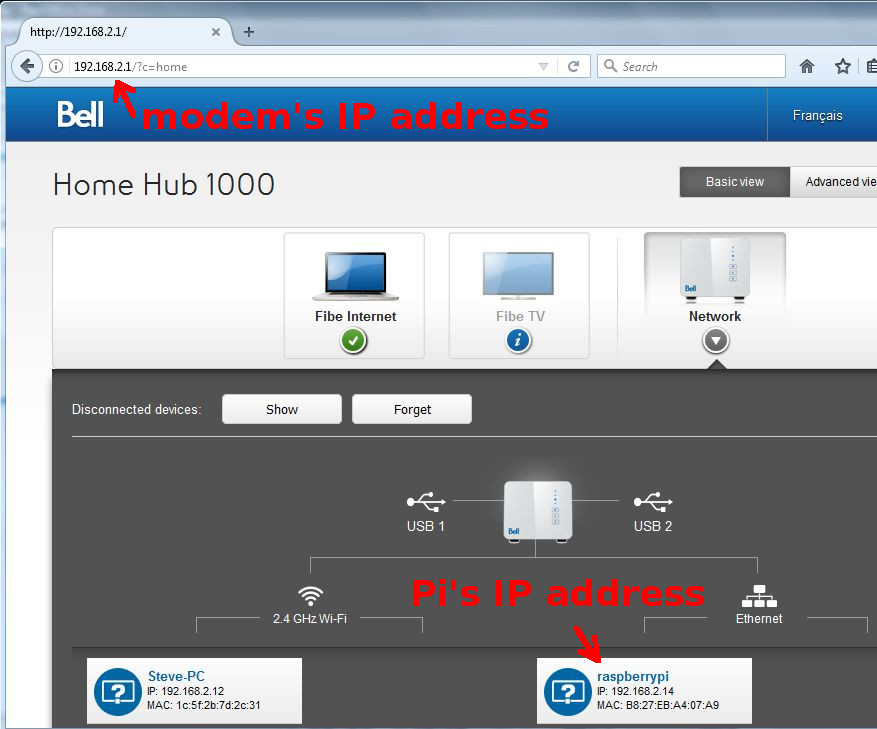Open a new browser tab
This screenshot has height=729, width=877.
[x=249, y=31]
